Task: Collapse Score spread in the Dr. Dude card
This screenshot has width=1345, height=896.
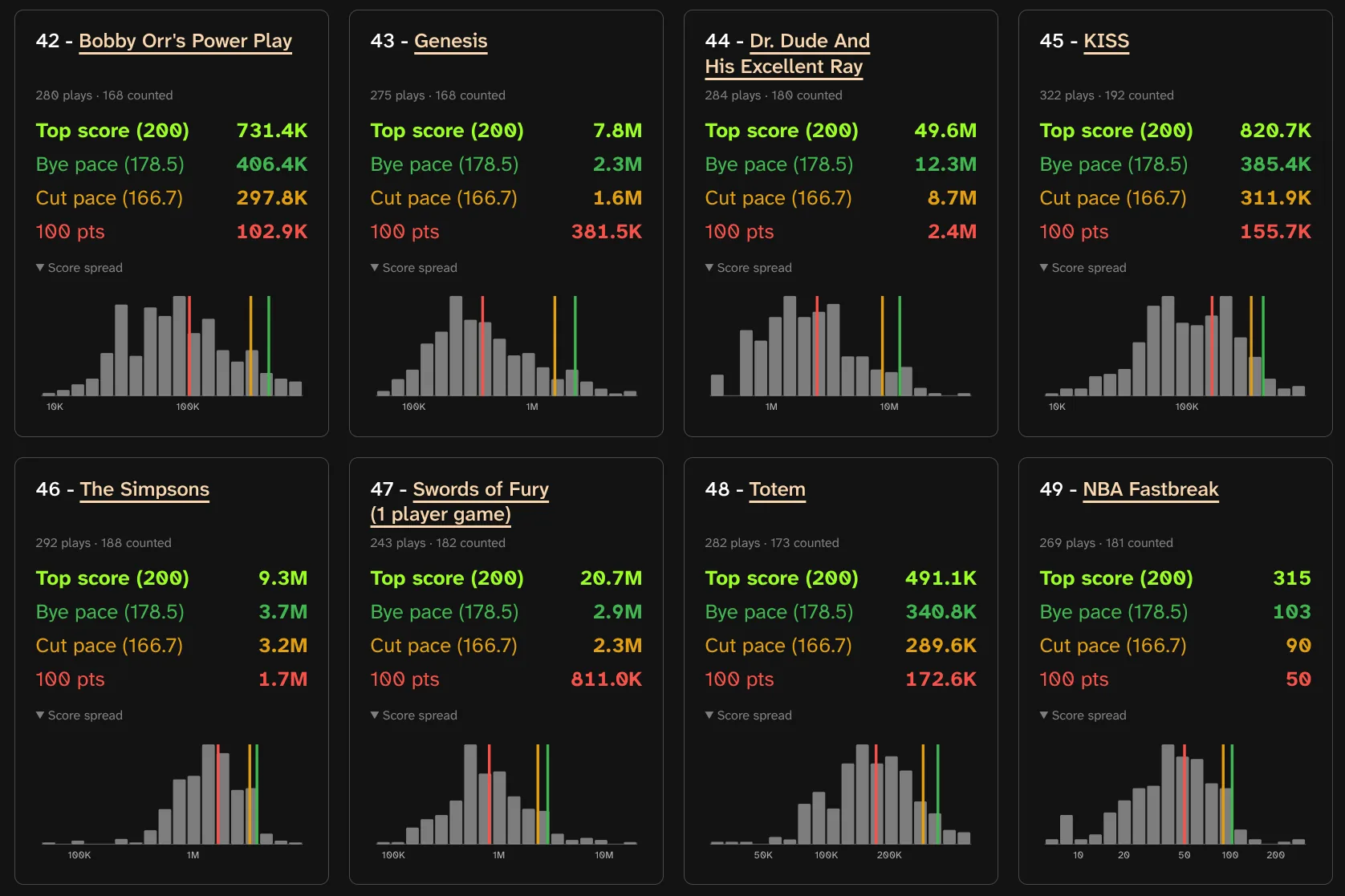Action: coord(749,268)
